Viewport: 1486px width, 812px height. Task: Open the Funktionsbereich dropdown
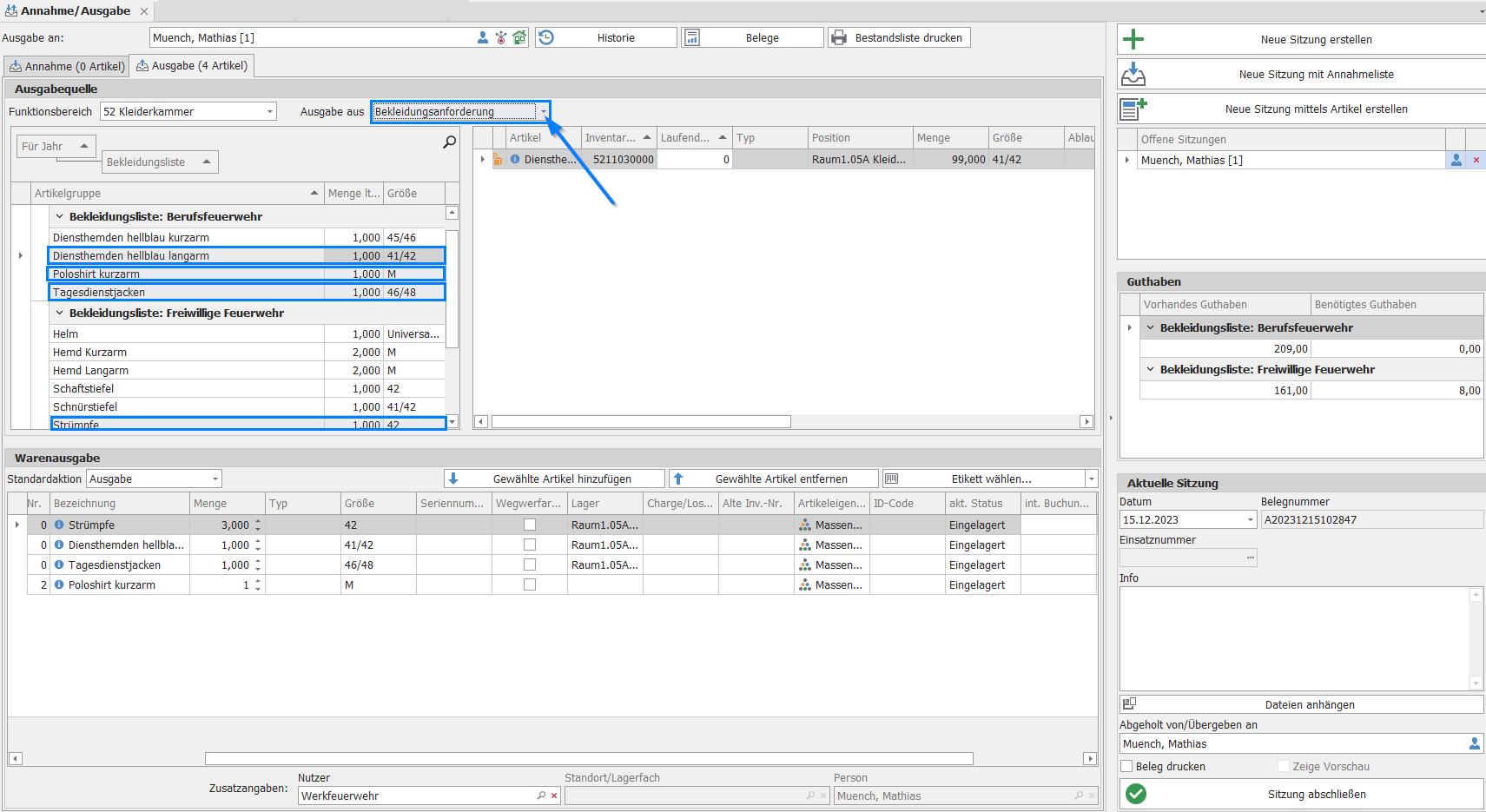(270, 111)
